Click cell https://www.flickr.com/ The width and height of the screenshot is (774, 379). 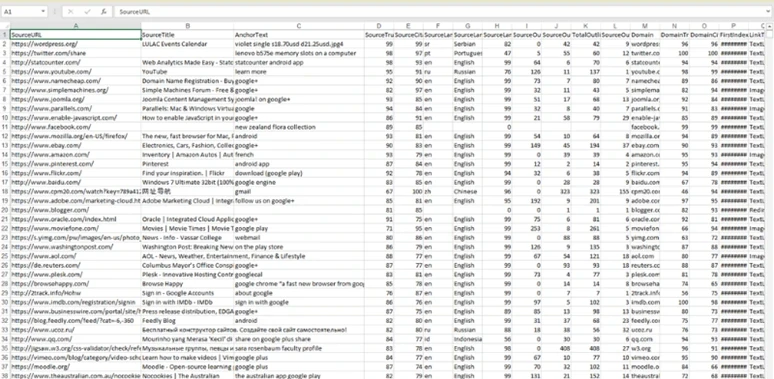click(76, 173)
